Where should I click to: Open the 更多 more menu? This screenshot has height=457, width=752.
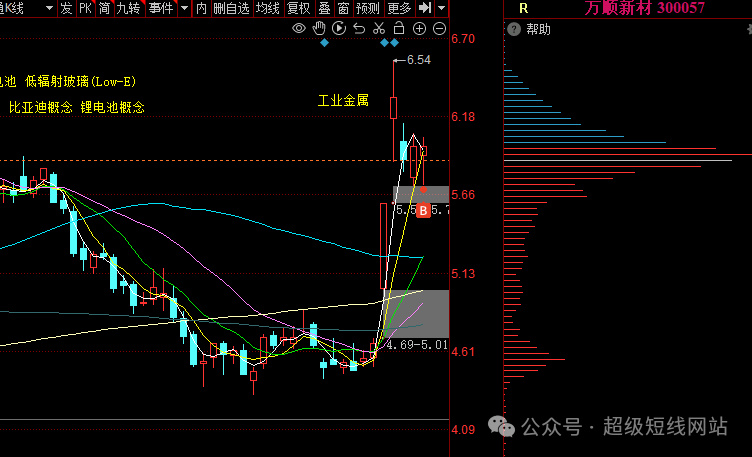[399, 8]
